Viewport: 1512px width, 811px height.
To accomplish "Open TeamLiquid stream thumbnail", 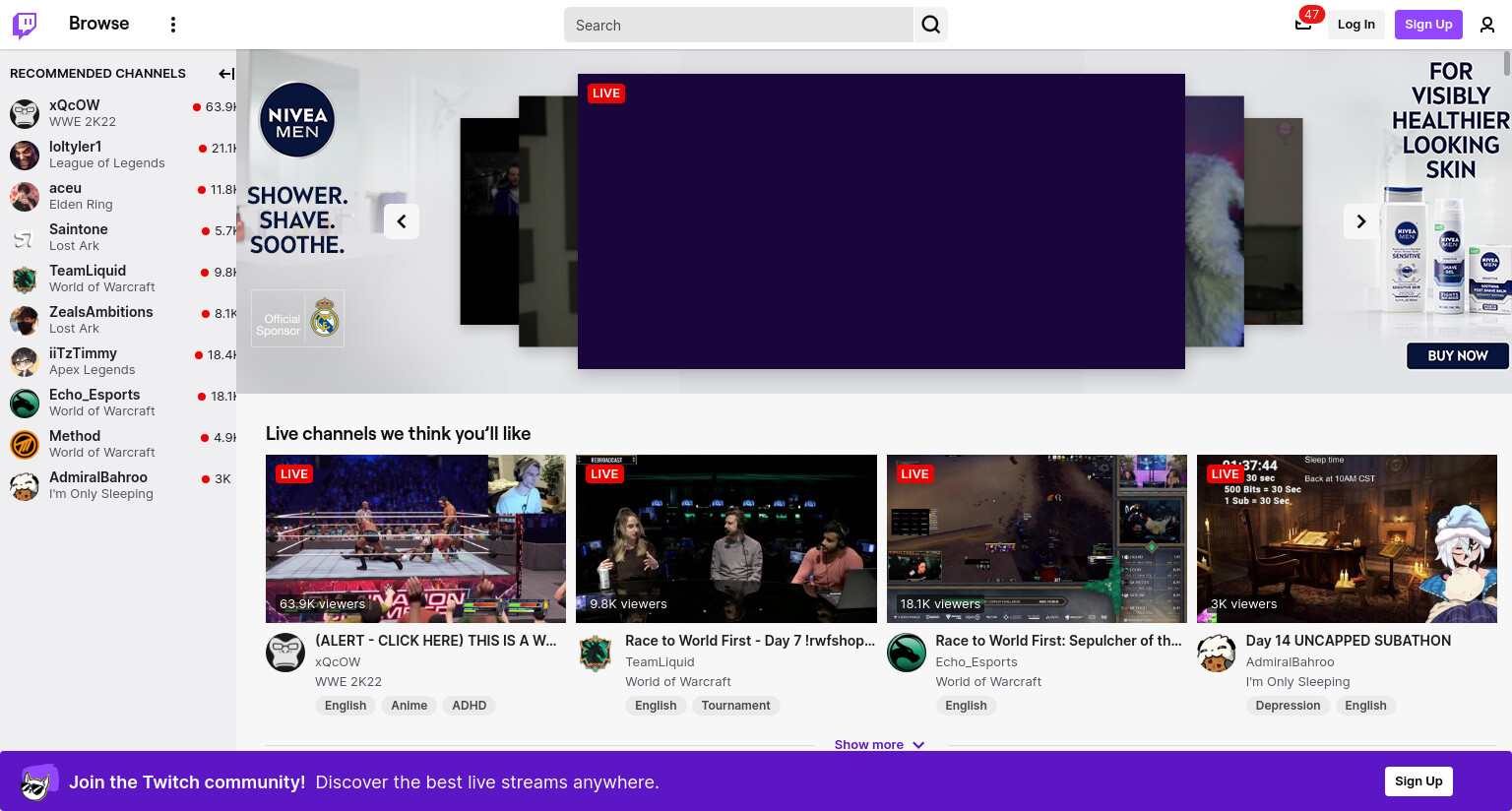I will tap(726, 538).
